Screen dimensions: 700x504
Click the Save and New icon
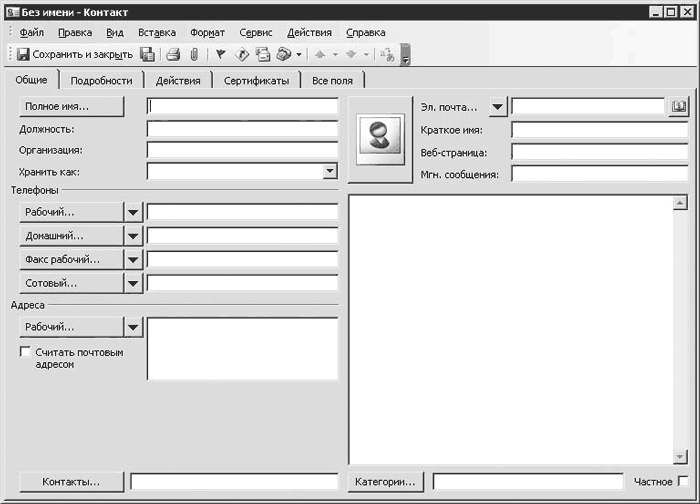click(x=147, y=55)
